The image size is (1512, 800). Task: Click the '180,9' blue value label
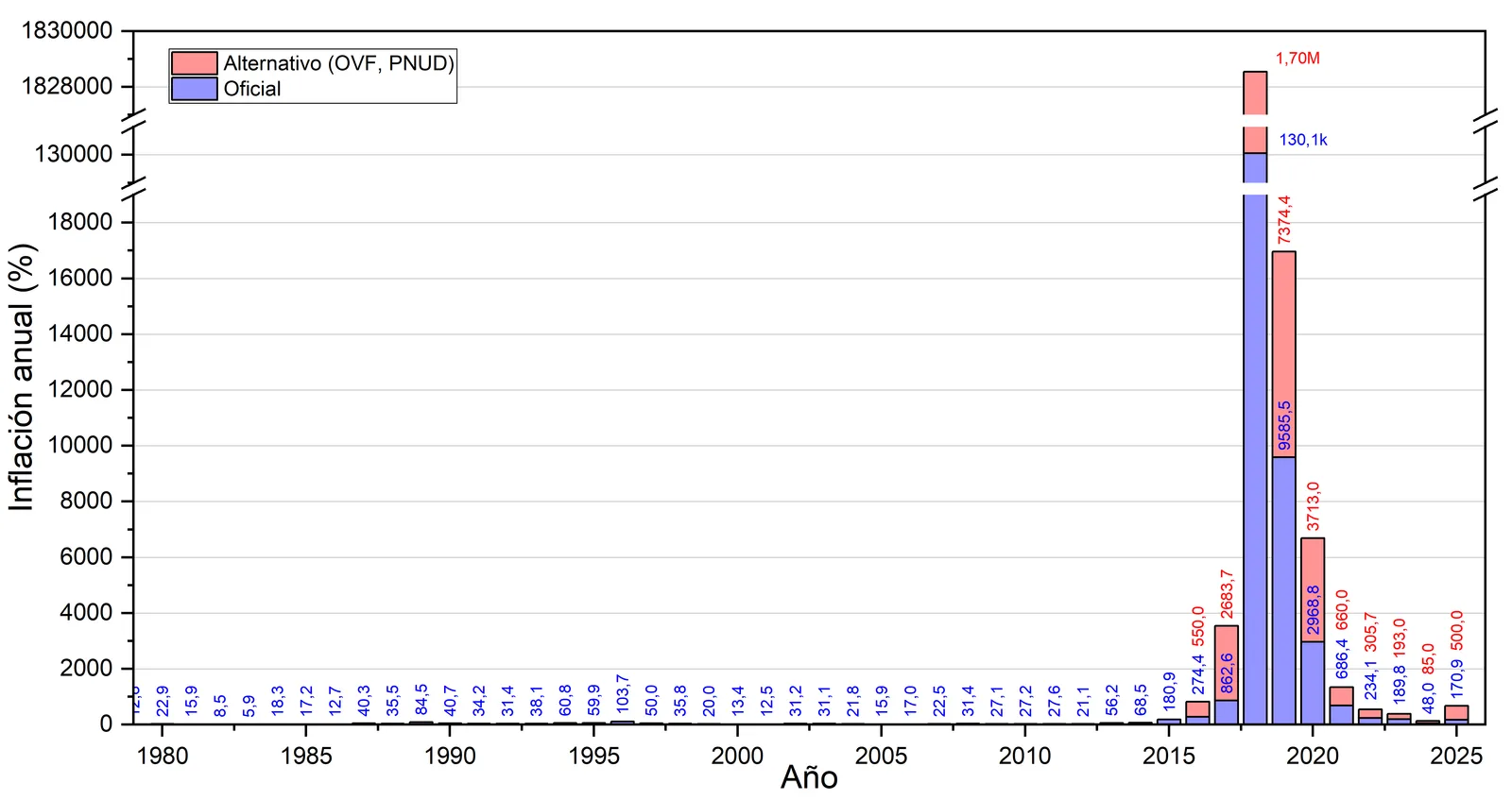1170,692
